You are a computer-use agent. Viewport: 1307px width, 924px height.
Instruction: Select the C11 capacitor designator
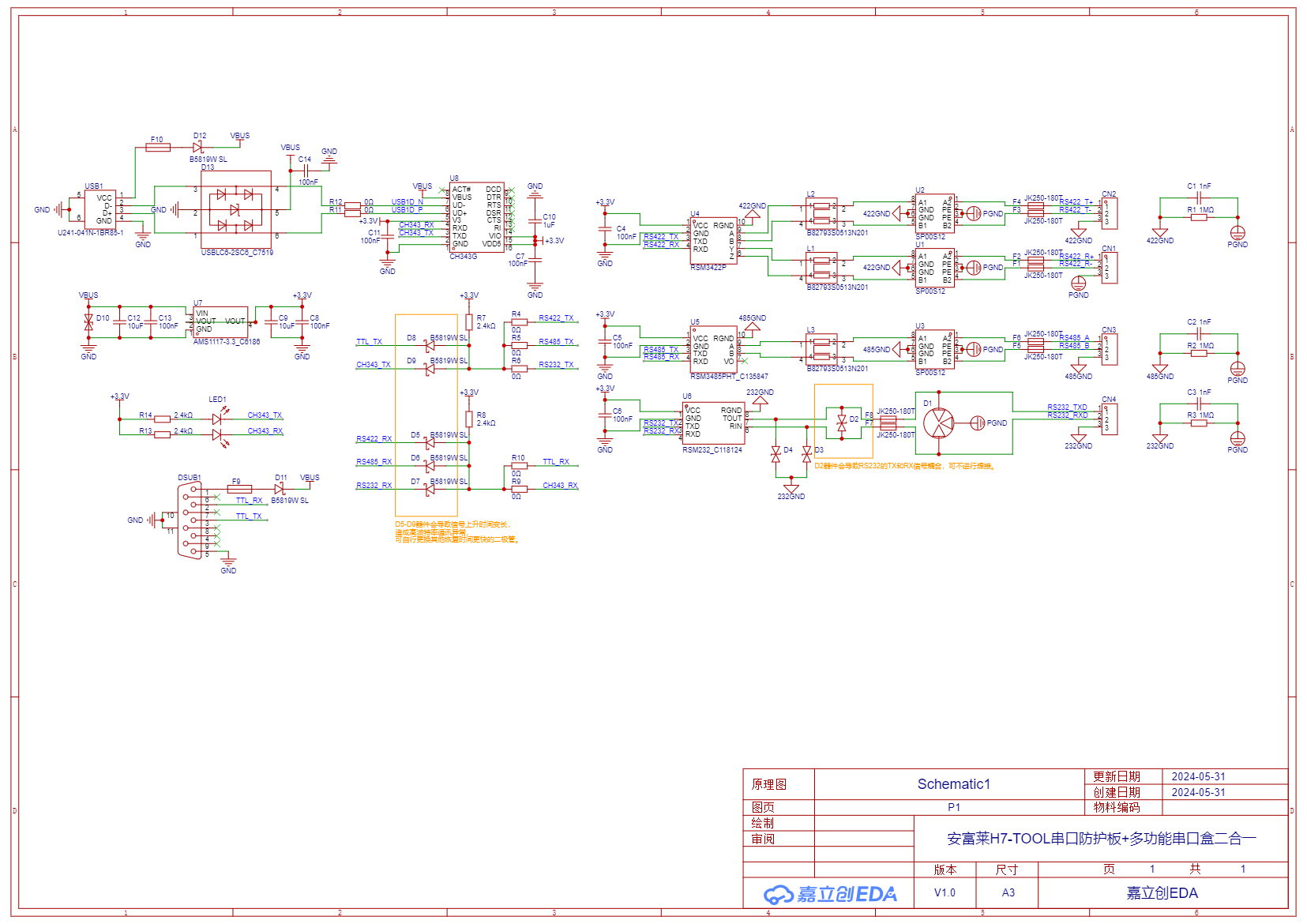pyautogui.click(x=374, y=233)
